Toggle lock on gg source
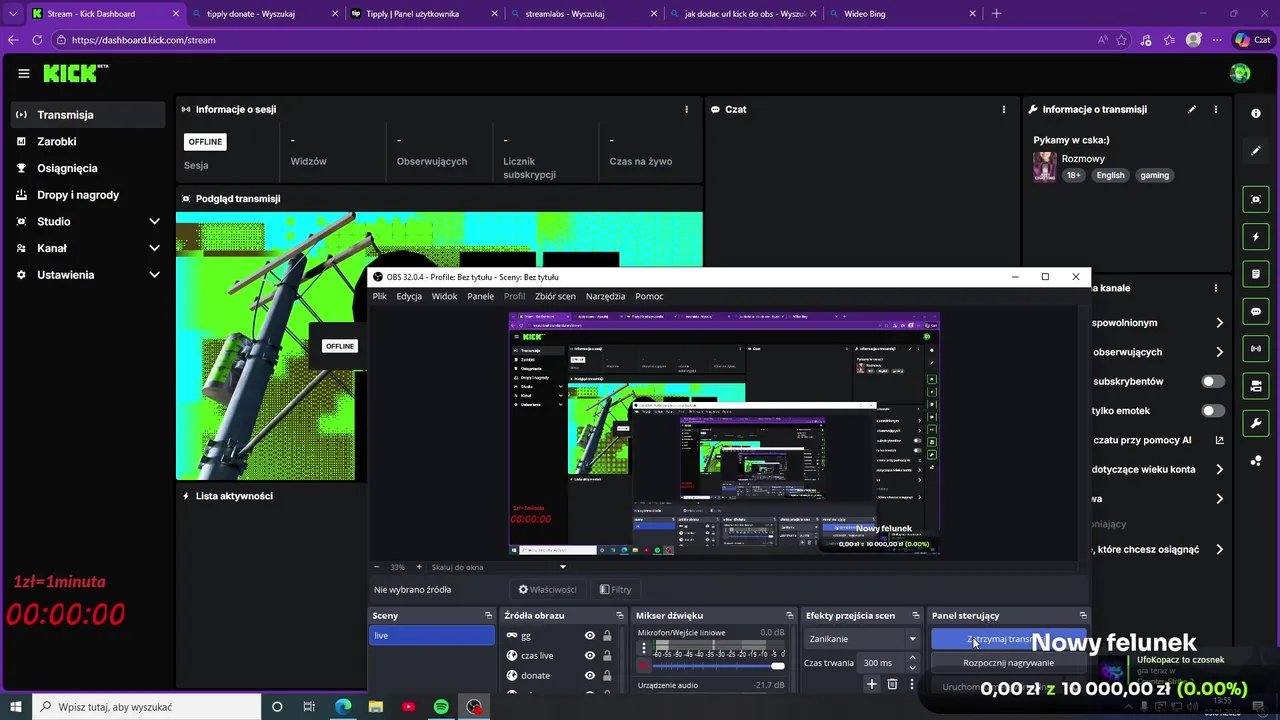The width and height of the screenshot is (1280, 720). tap(607, 636)
